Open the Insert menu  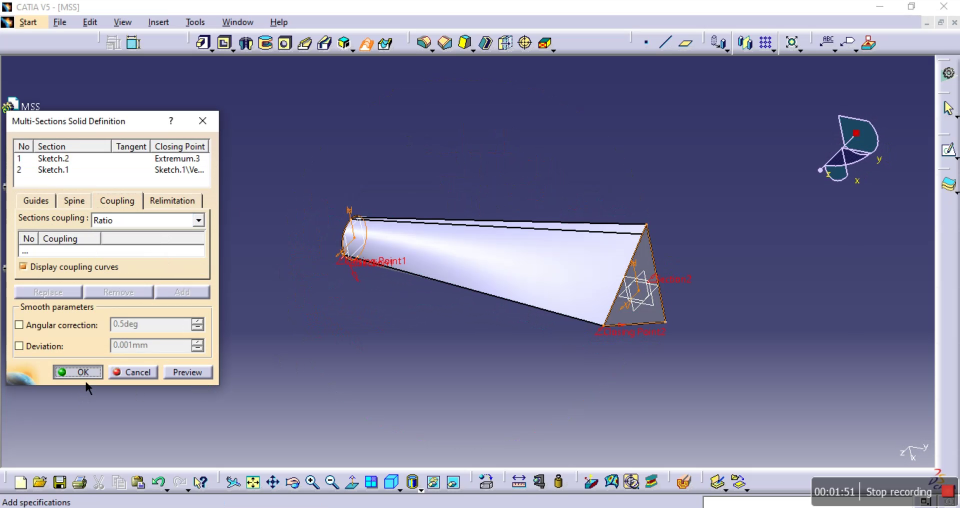tap(158, 22)
